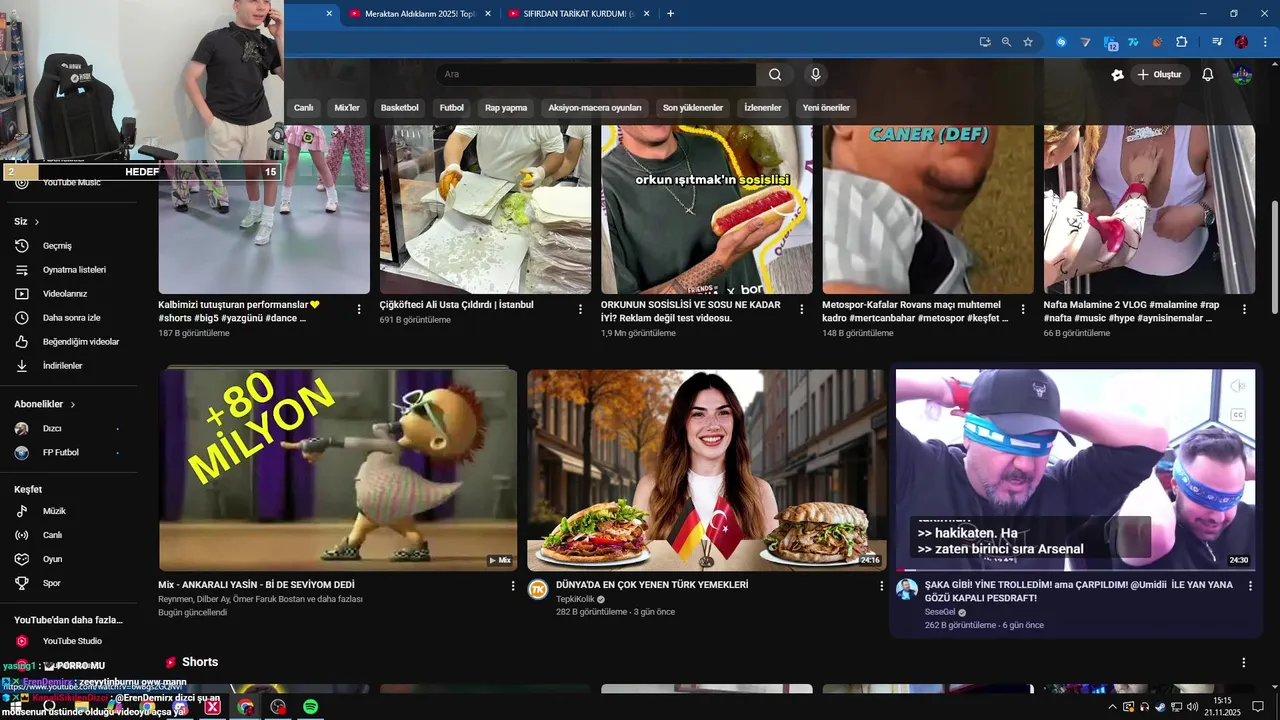The image size is (1280, 720).
Task: Open Spotify from the taskbar
Action: (x=311, y=707)
